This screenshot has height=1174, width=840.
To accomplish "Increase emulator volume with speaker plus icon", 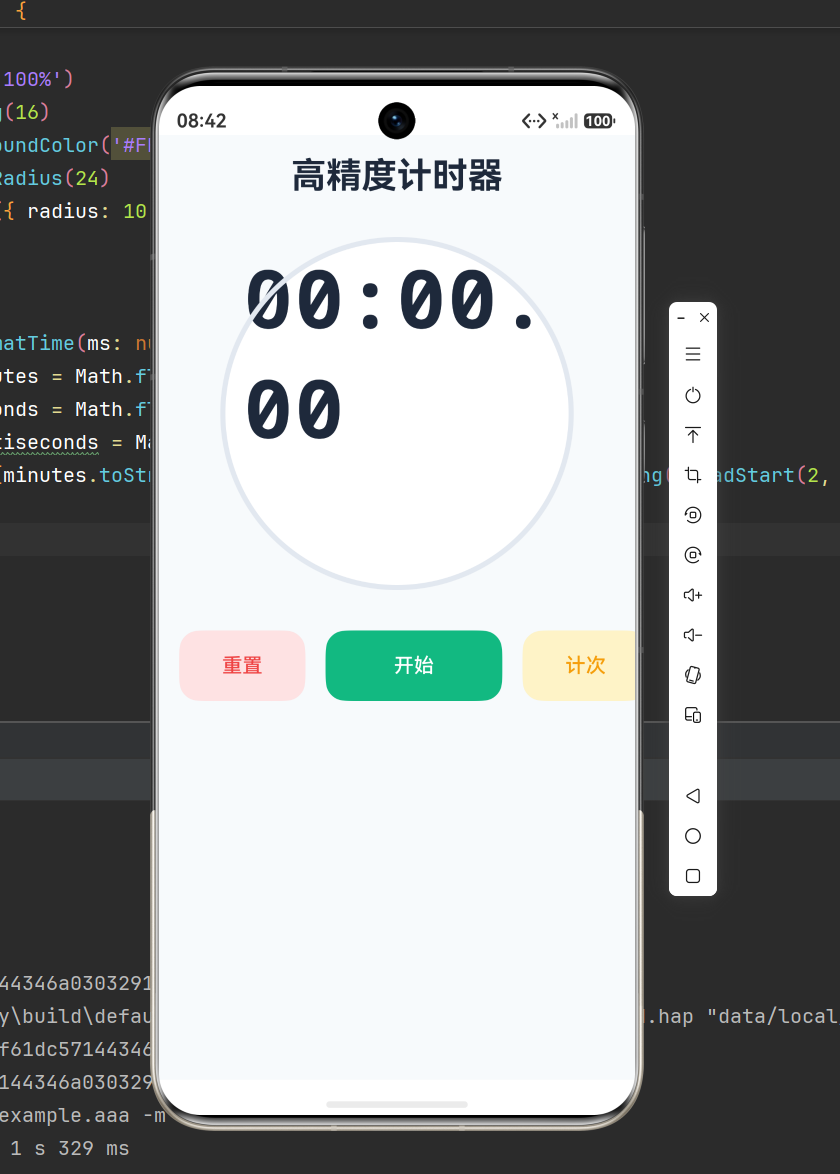I will 693,595.
